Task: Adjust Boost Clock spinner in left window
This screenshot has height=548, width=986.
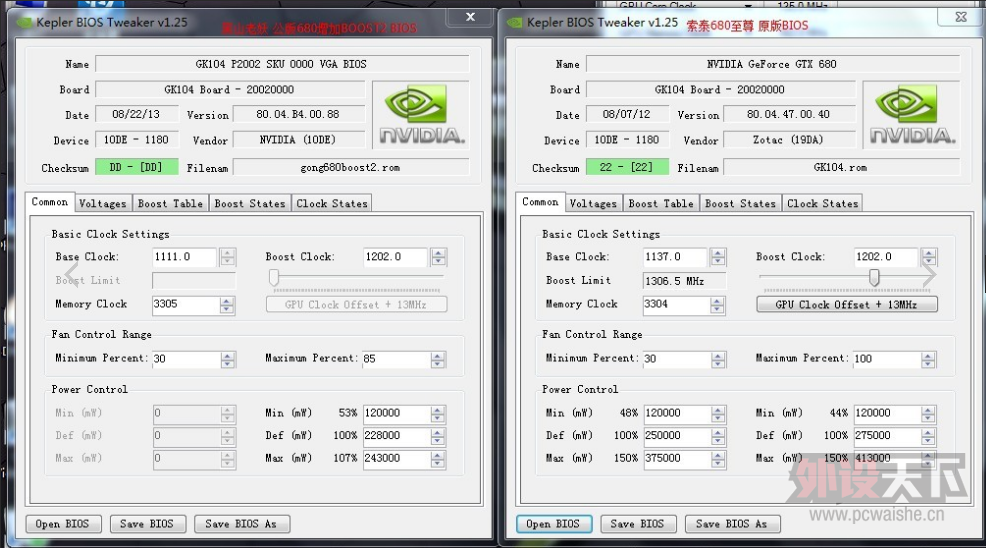Action: pyautogui.click(x=438, y=257)
